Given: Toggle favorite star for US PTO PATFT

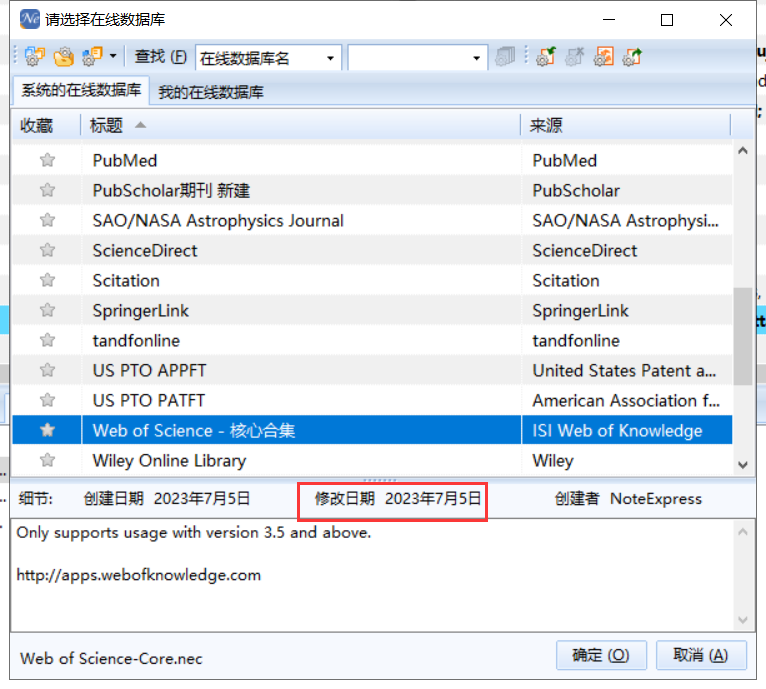Looking at the screenshot, I should click(x=47, y=400).
